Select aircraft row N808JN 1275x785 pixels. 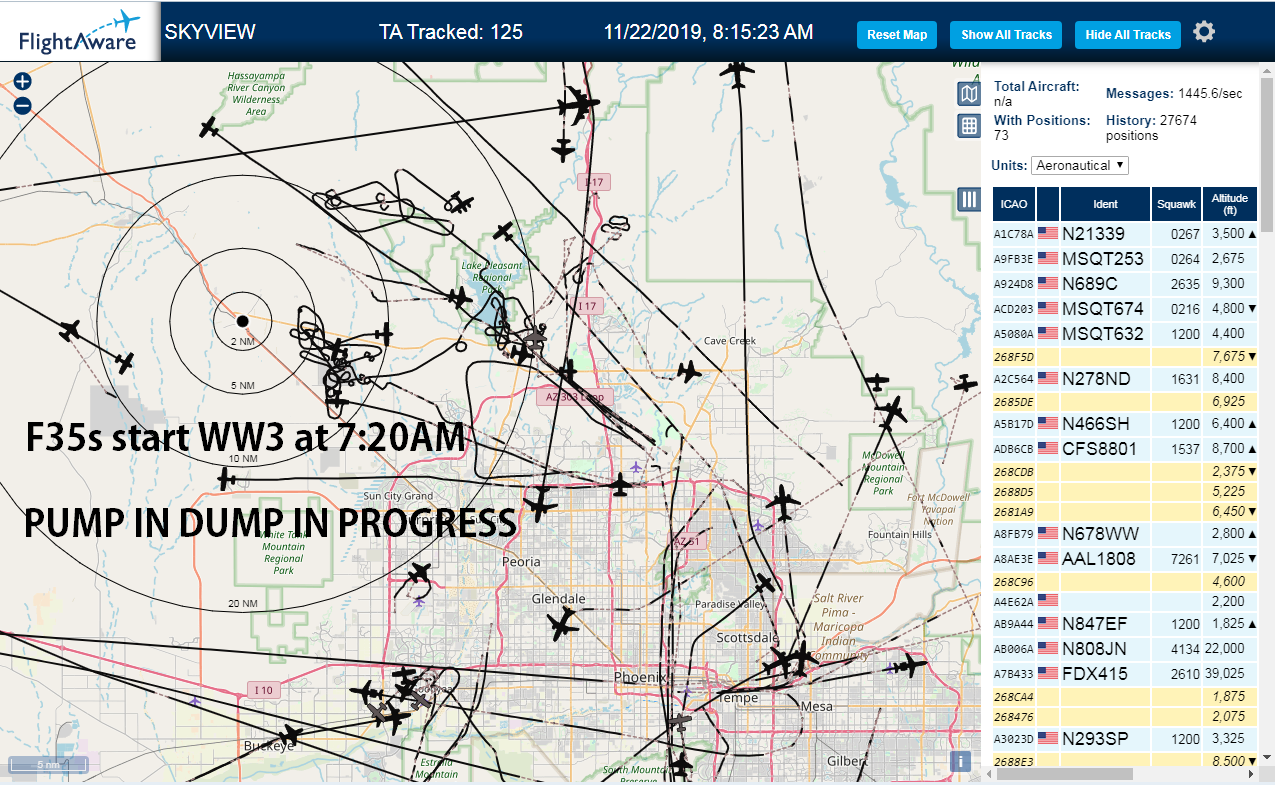[x=1126, y=649]
